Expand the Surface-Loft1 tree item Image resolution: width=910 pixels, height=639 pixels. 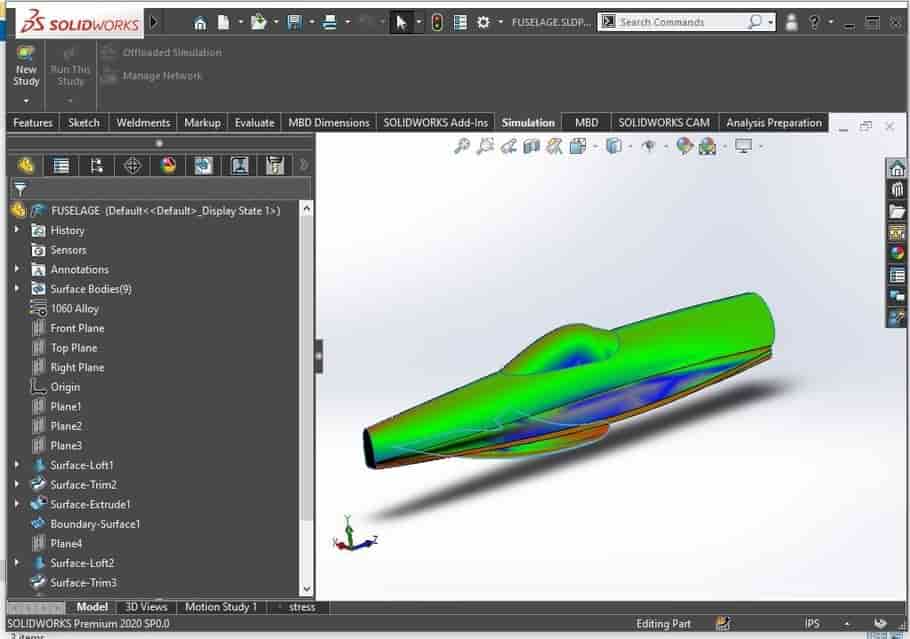[18, 465]
